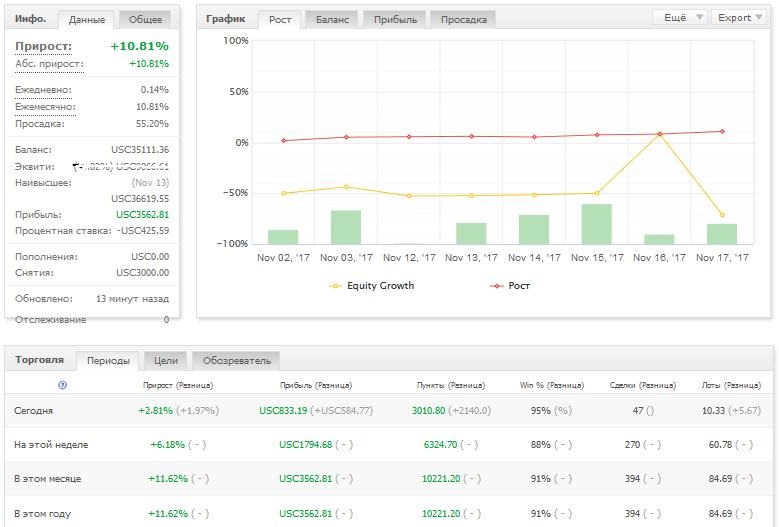Click the Nov 17 Equity Growth point
The height and width of the screenshot is (527, 779).
pyautogui.click(x=722, y=215)
